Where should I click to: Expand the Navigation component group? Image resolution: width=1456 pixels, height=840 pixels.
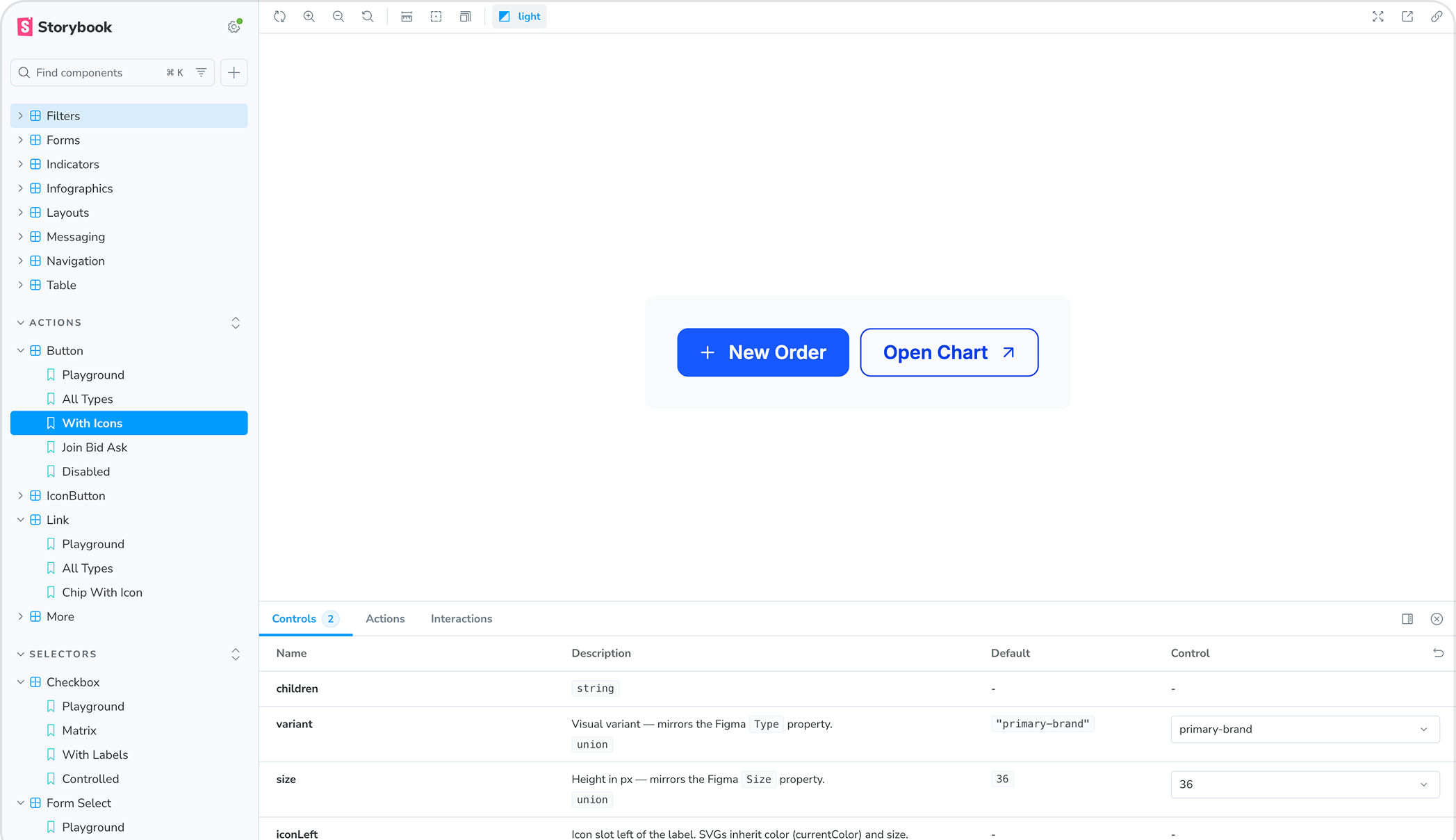[x=129, y=261]
